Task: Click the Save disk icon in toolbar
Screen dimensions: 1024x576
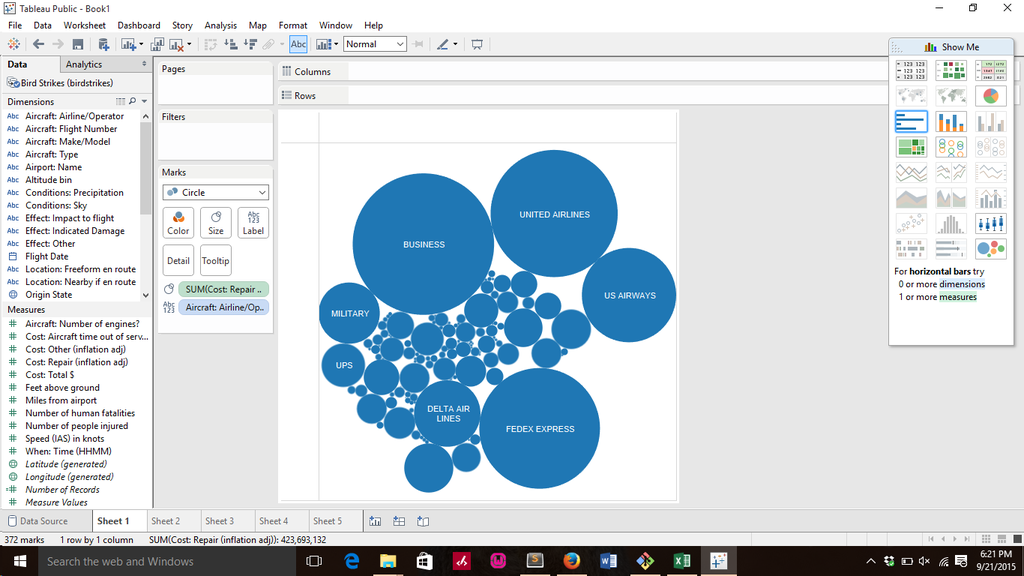Action: click(78, 44)
